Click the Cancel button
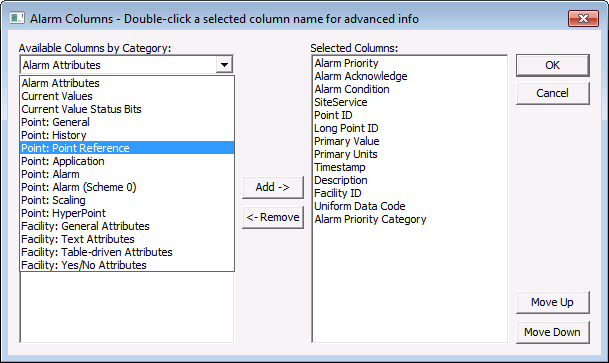Viewport: 609px width, 363px height. pyautogui.click(x=552, y=93)
